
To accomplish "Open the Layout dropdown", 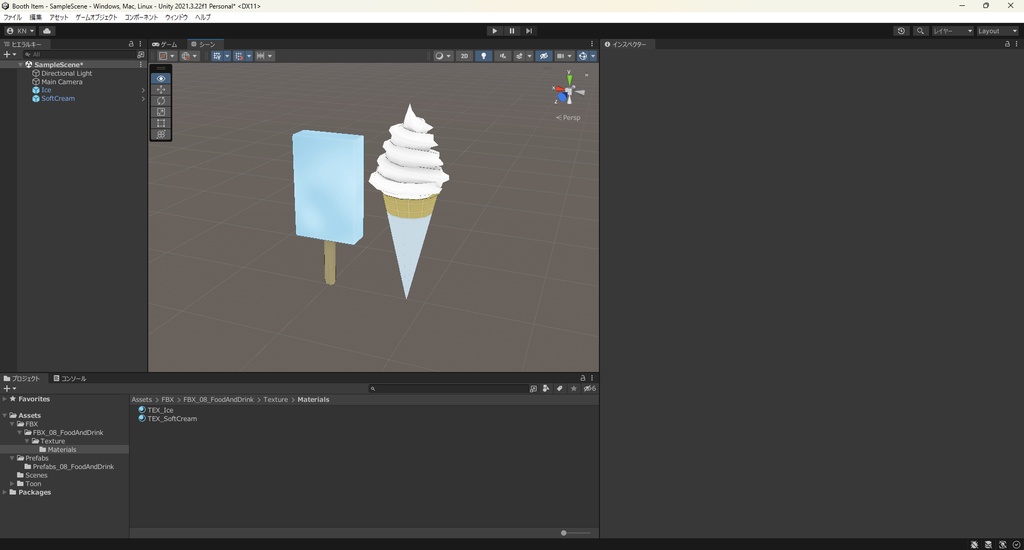I will 997,31.
